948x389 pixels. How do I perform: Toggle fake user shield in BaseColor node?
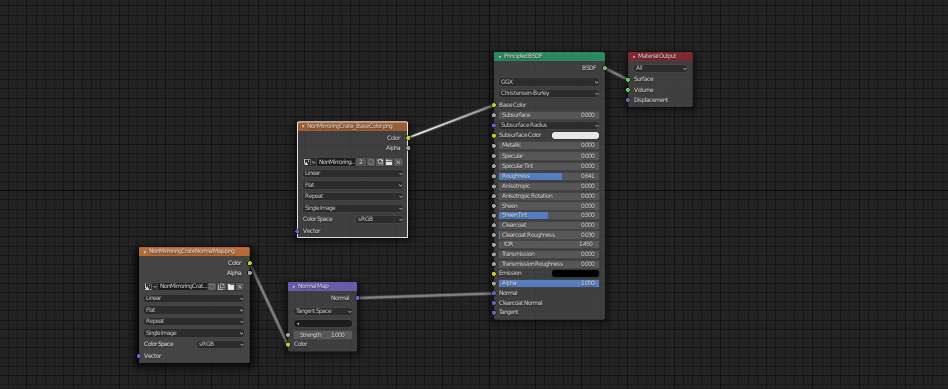click(371, 162)
